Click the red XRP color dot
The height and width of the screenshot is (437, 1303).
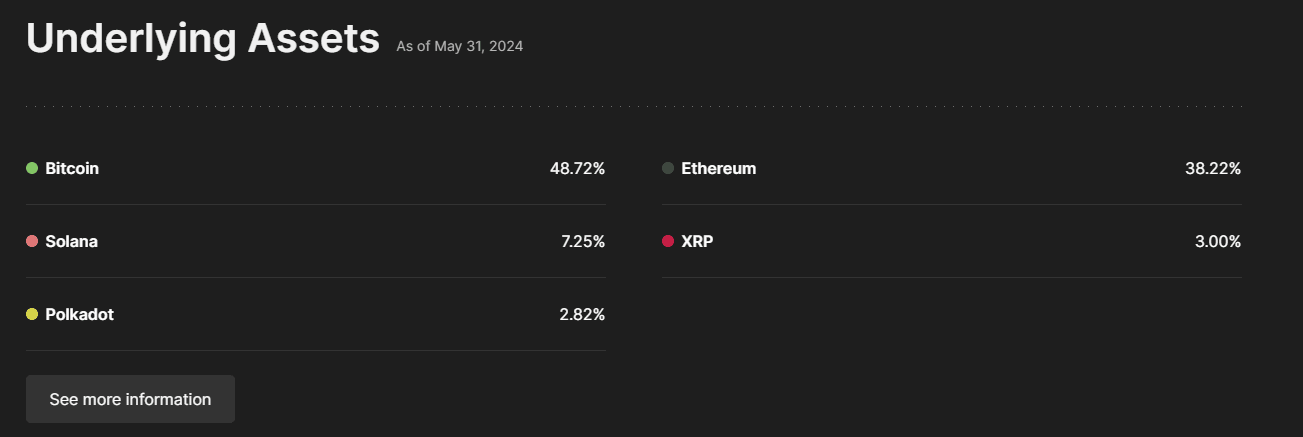click(668, 241)
